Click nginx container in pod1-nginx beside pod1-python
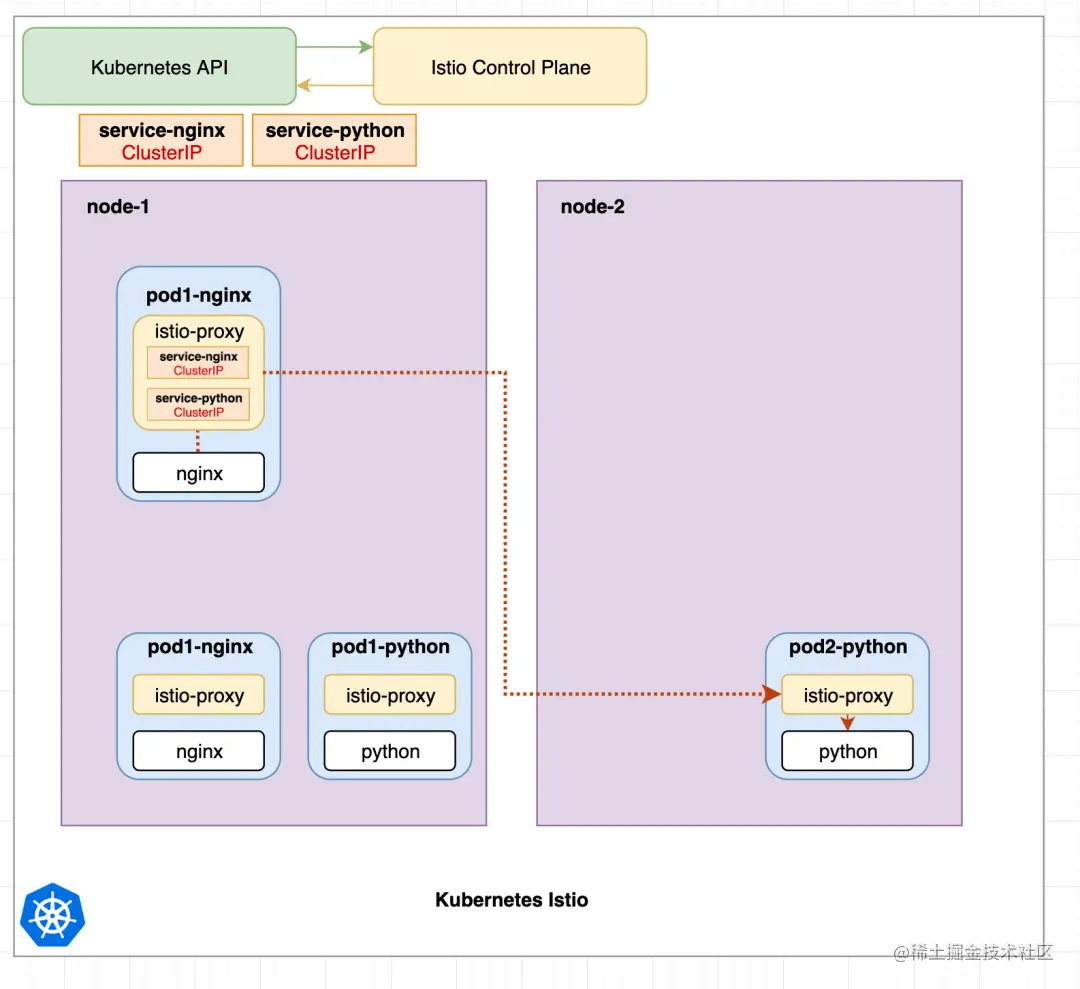This screenshot has height=989, width=1080. tap(198, 751)
